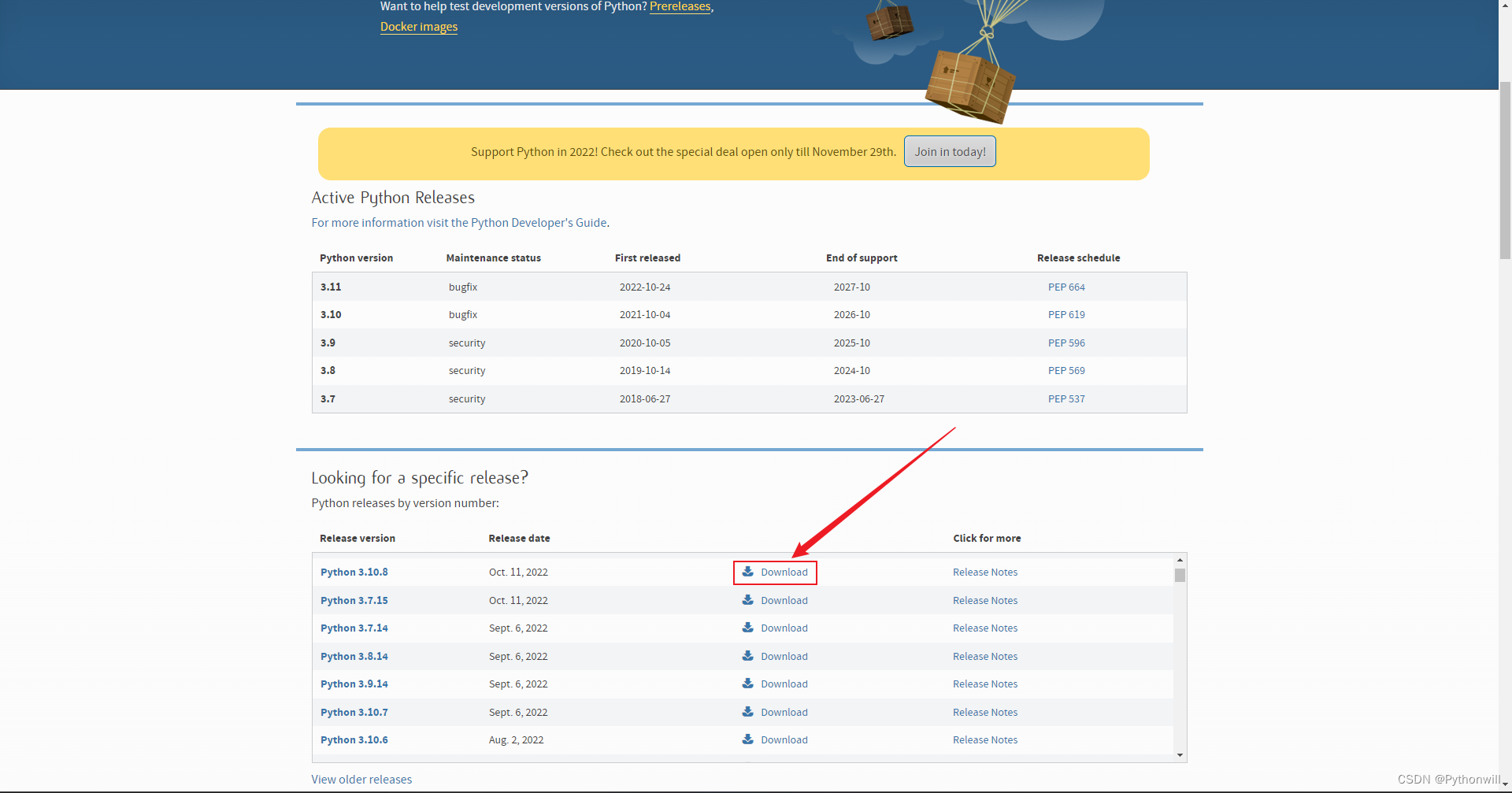The width and height of the screenshot is (1512, 793).
Task: Click the 2023-06-27 end of support cell
Action: click(x=859, y=399)
